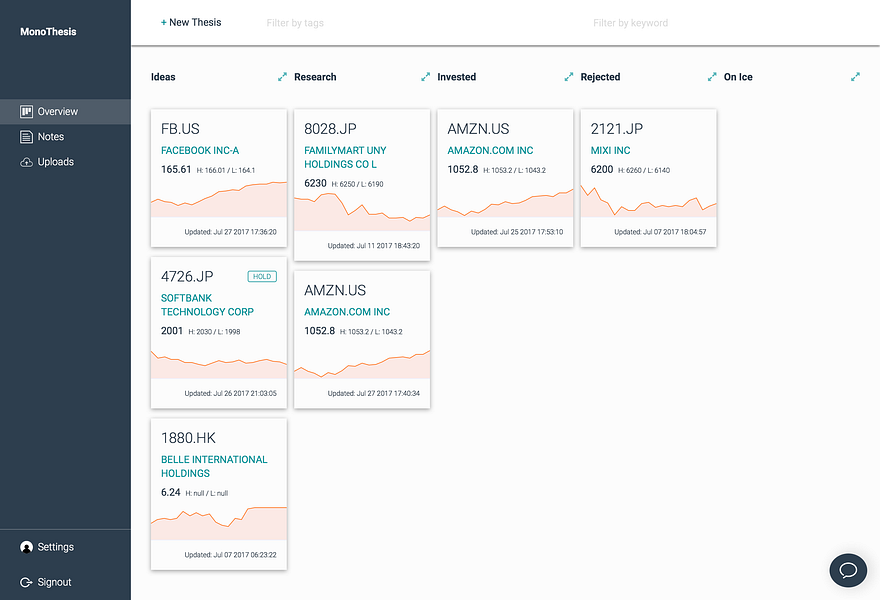
Task: Click the 8028.JP price chart
Action: pos(362,212)
